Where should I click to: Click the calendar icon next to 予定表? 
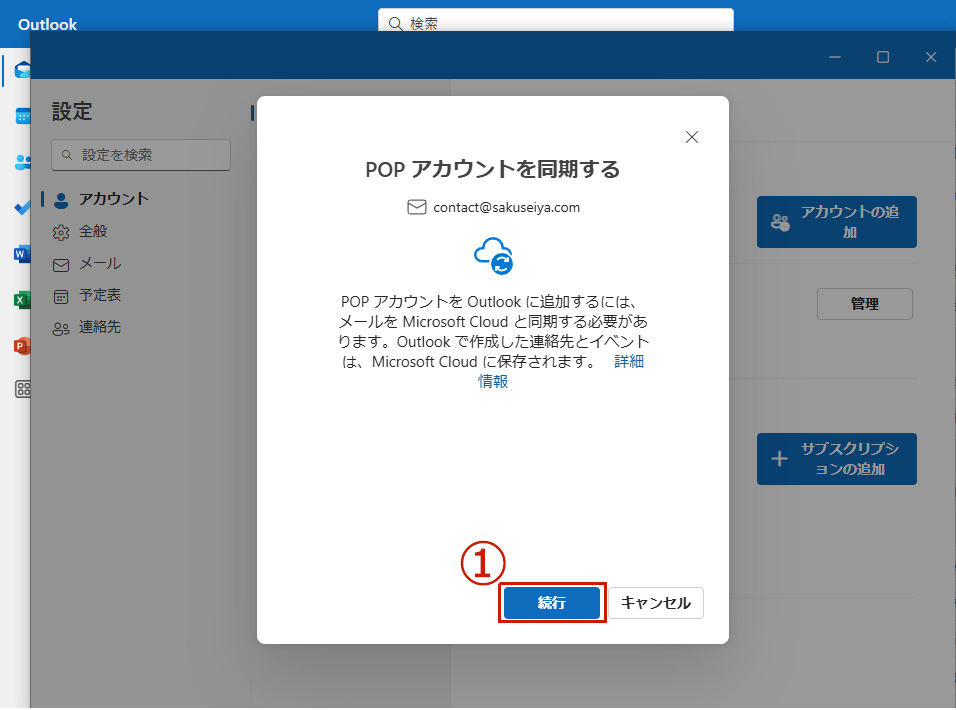[61, 297]
